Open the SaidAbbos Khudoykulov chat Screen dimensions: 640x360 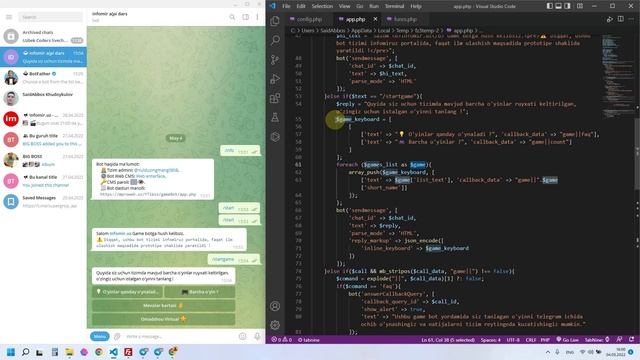43,98
